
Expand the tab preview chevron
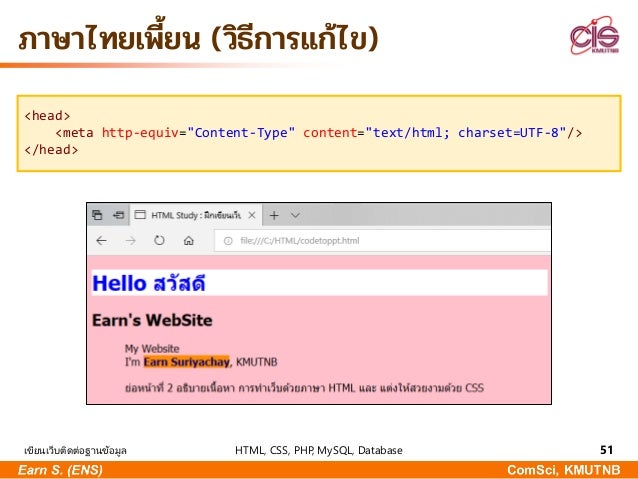(295, 215)
